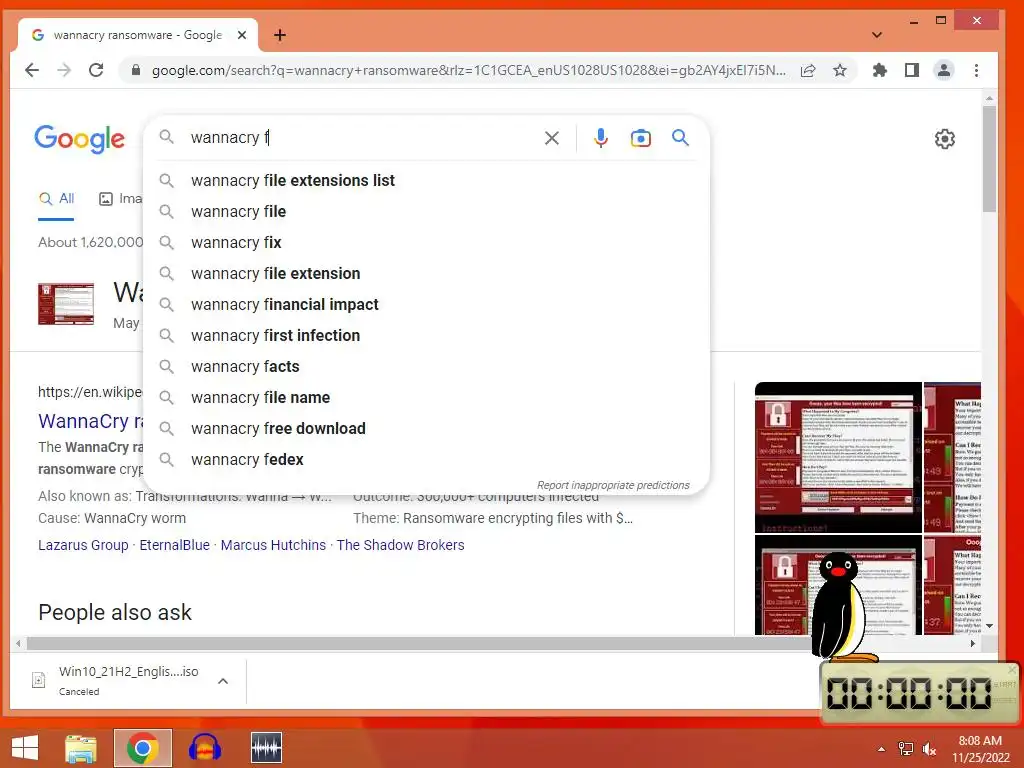Click the horizontal scroll right arrow
This screenshot has width=1024, height=768.
pos(973,644)
